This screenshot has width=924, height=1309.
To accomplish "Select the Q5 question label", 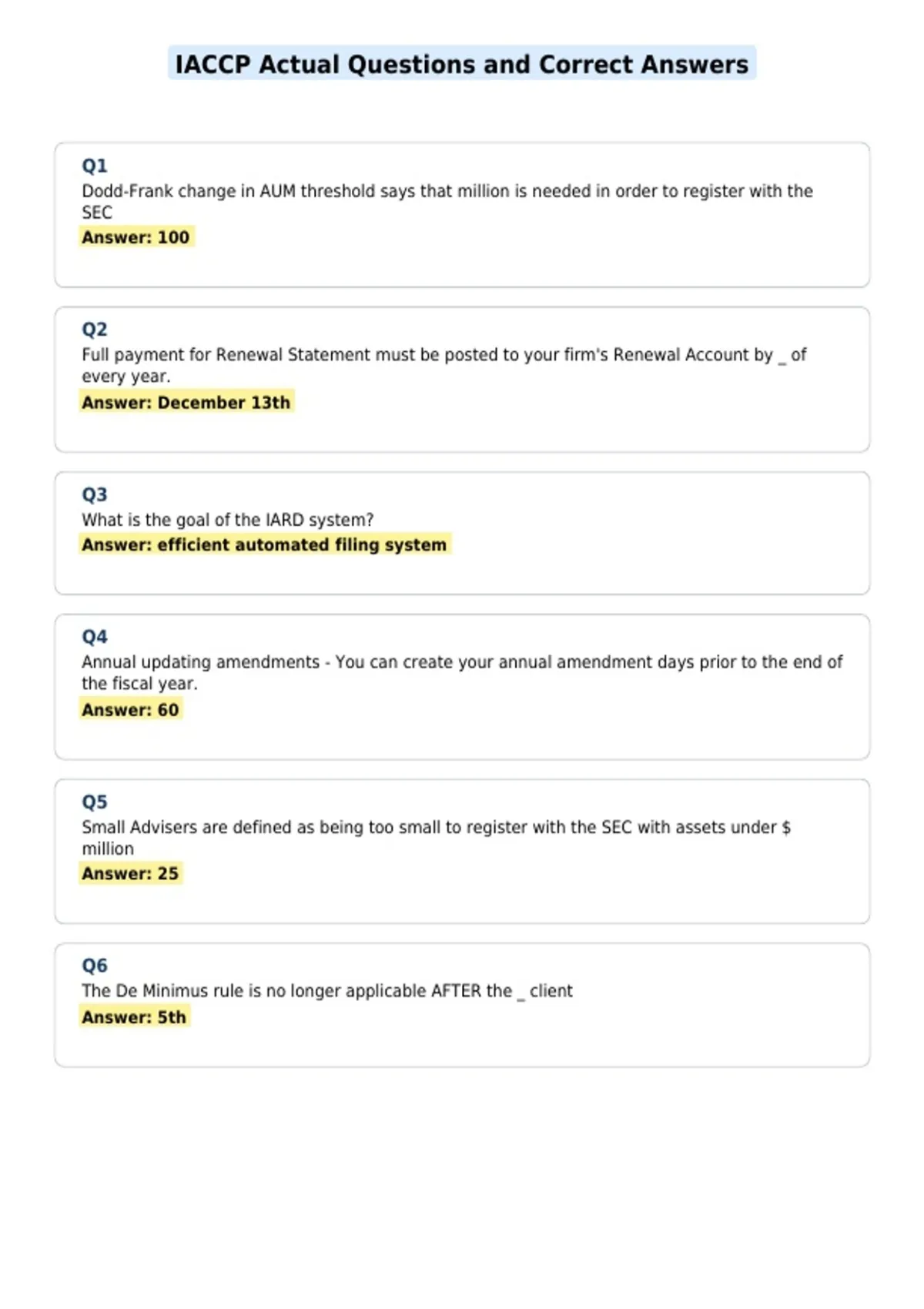I will click(95, 802).
